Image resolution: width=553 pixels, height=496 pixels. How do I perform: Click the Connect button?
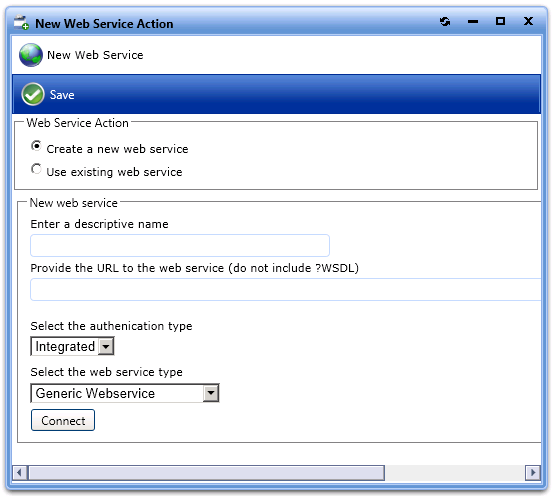pos(63,420)
